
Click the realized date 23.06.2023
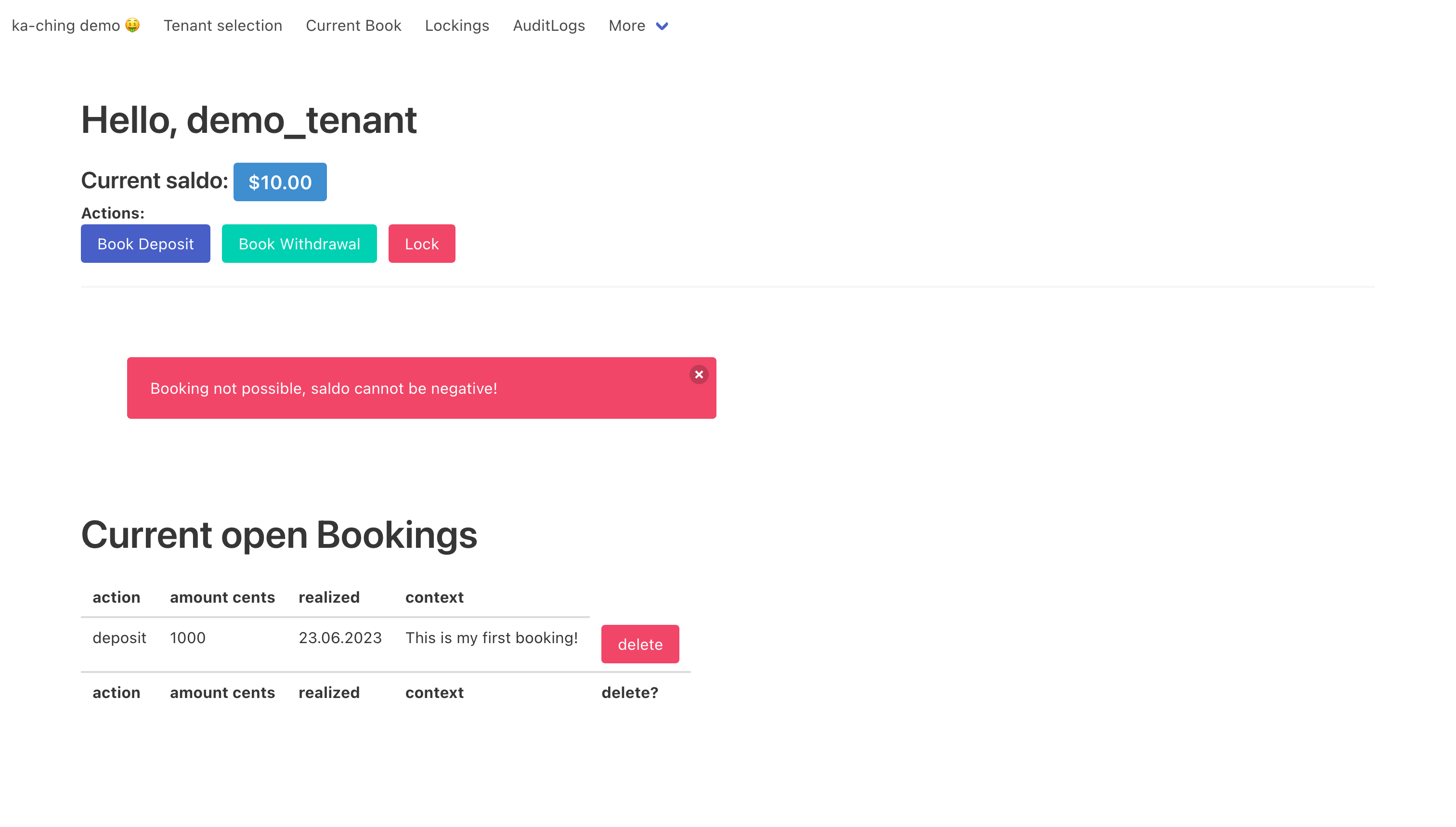point(340,638)
